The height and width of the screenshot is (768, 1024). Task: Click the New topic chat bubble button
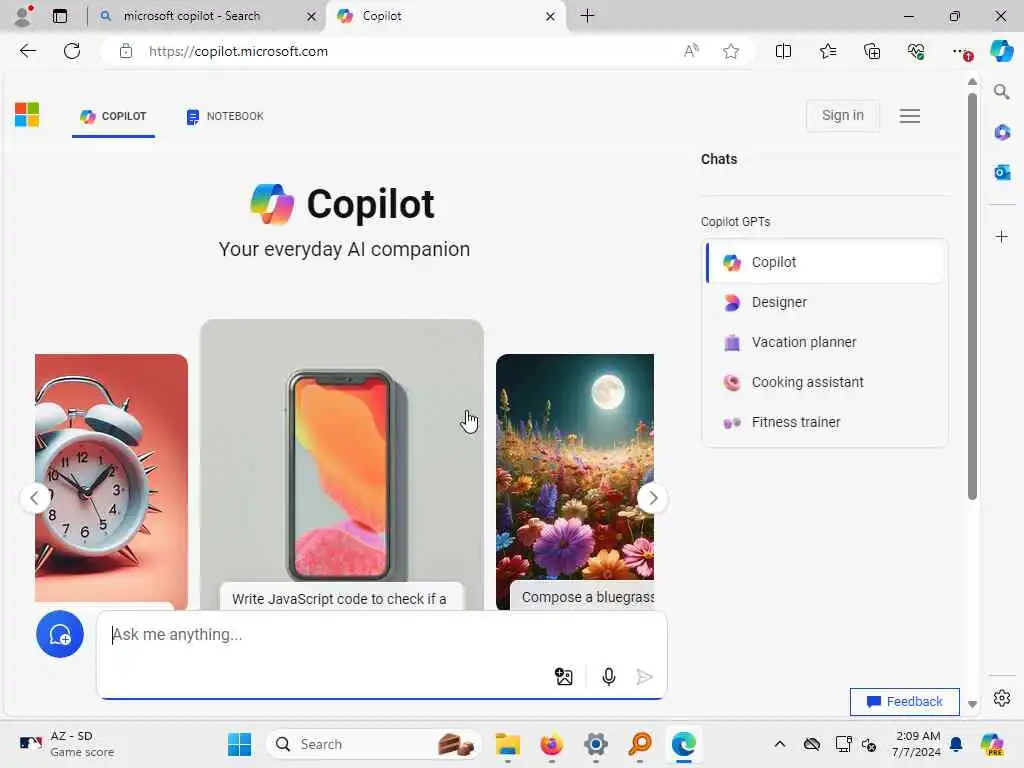point(59,634)
